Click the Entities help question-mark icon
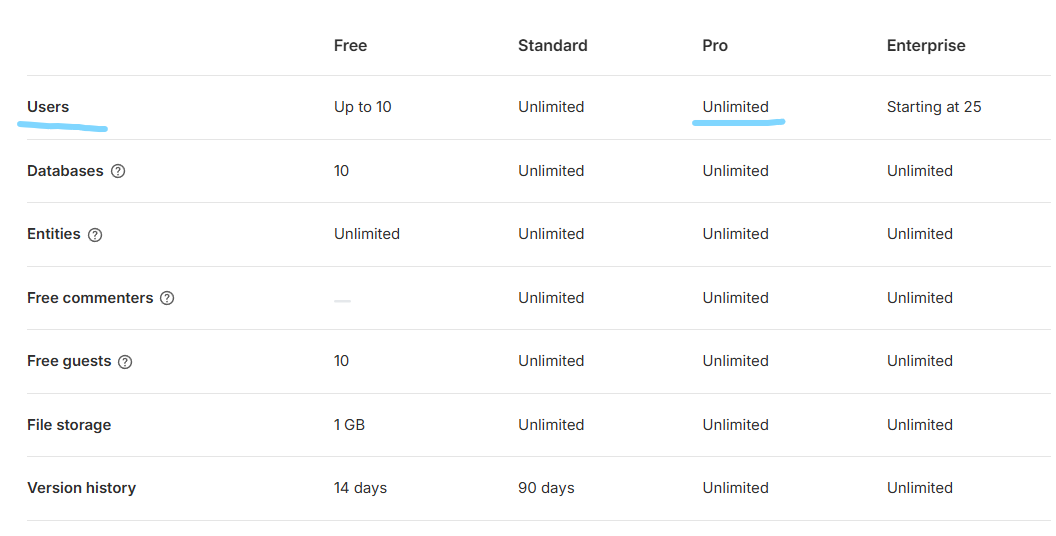The image size is (1056, 536). [95, 235]
